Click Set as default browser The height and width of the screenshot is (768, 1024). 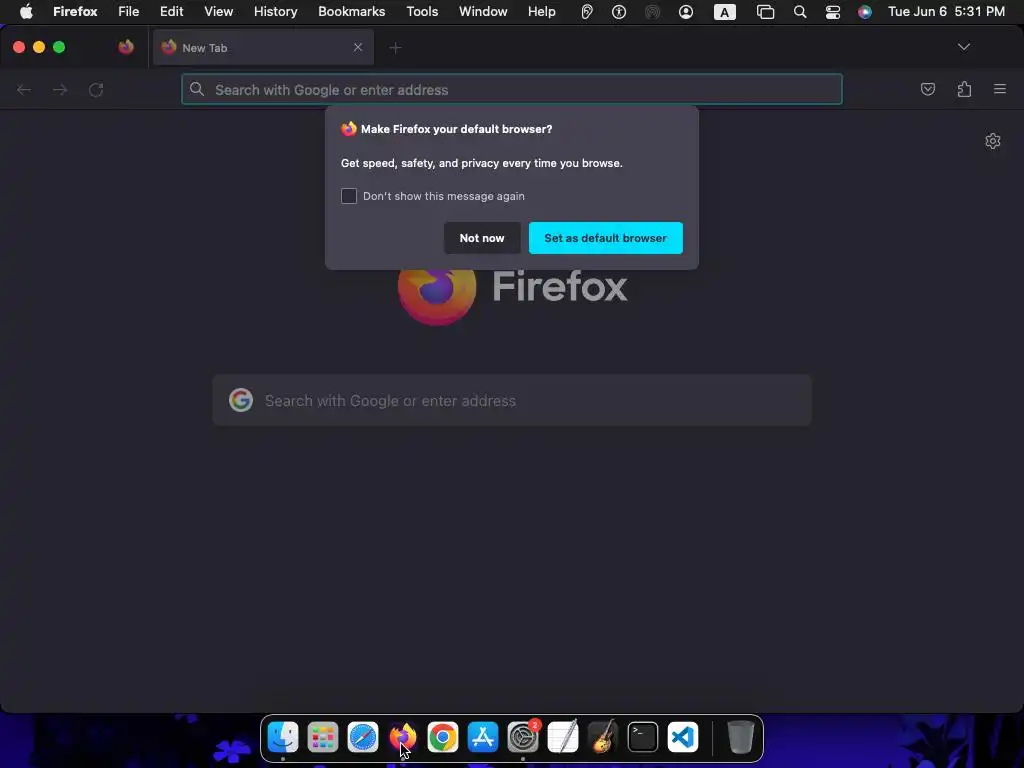pos(605,238)
